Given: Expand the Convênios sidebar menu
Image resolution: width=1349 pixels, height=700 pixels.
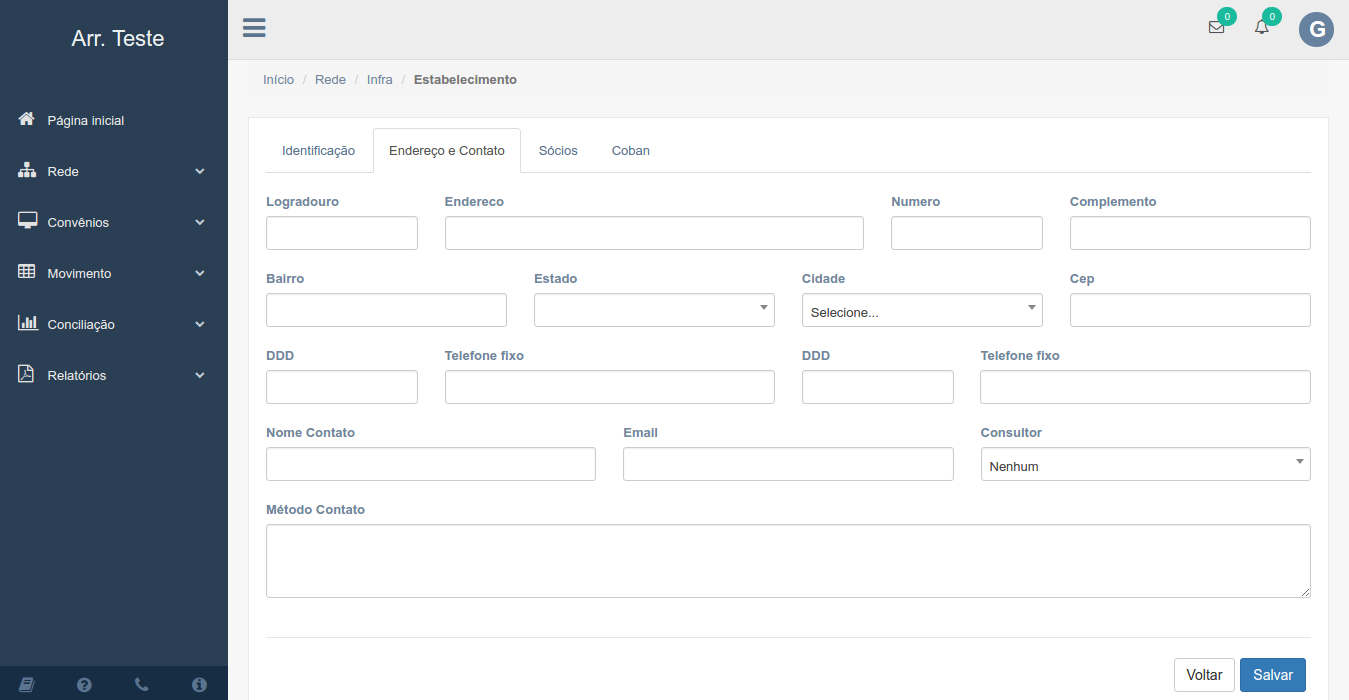Looking at the screenshot, I should click(x=113, y=222).
